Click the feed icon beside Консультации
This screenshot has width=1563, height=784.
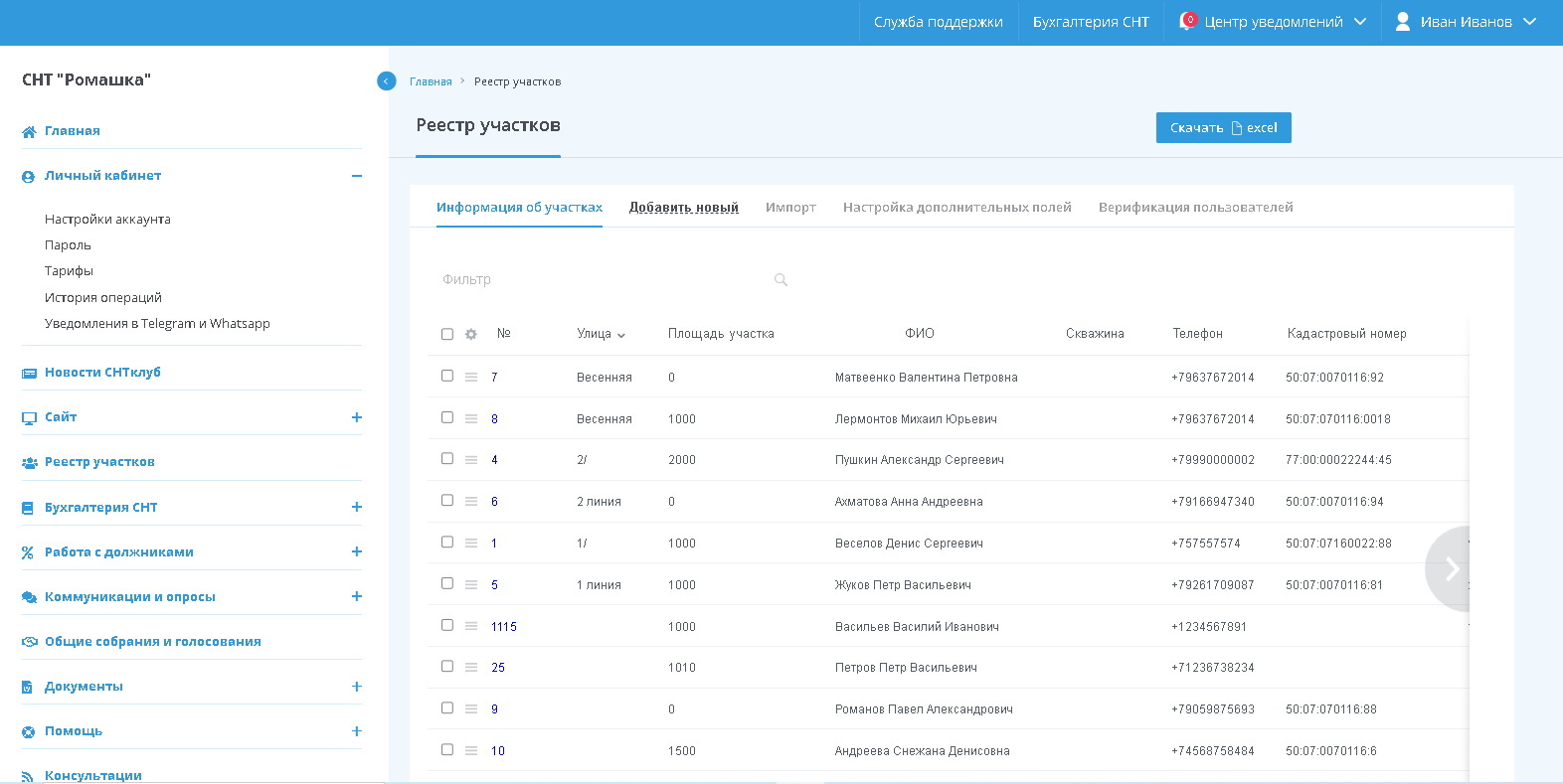tap(29, 776)
